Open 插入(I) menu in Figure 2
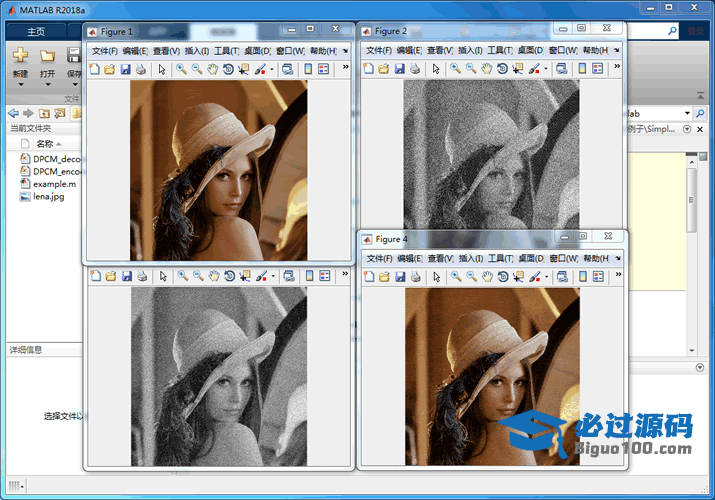Viewport: 715px width, 500px height. pos(470,50)
